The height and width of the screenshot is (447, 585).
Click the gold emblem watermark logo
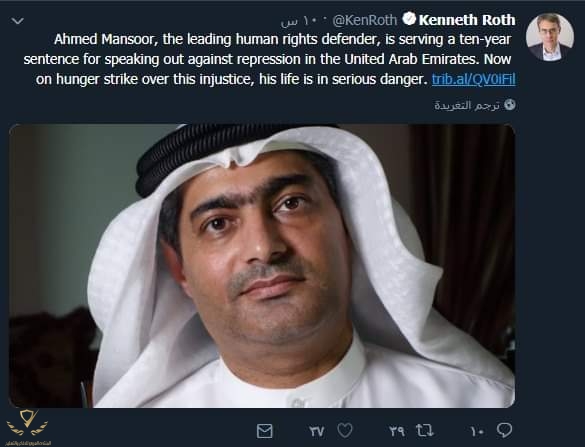point(27,423)
